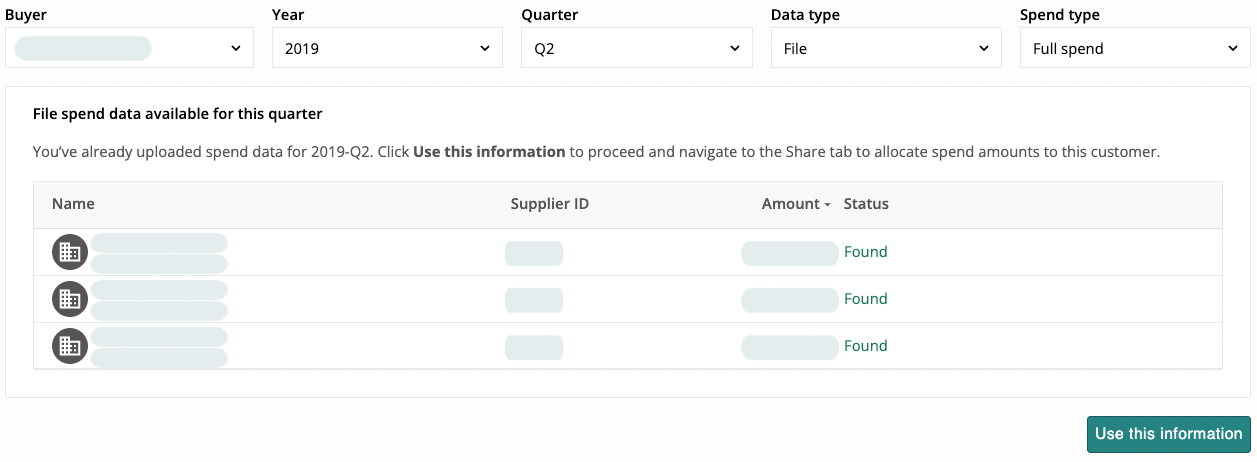Expand the Spend type dropdown showing Full spend
The image size is (1257, 462).
pos(1134,48)
